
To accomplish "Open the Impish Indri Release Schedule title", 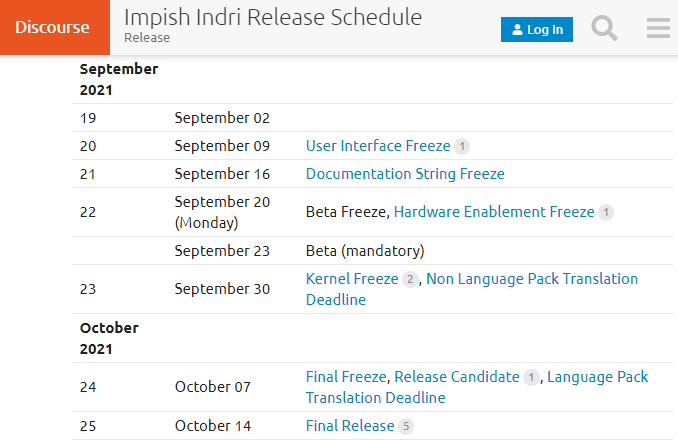I will (272, 17).
